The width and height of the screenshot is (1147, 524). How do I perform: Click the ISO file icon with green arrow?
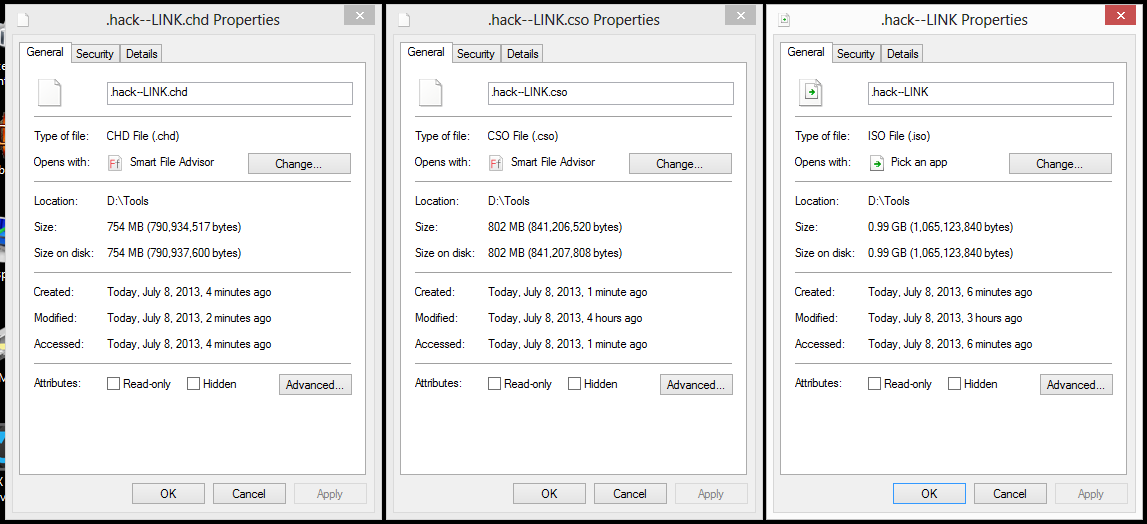click(810, 93)
